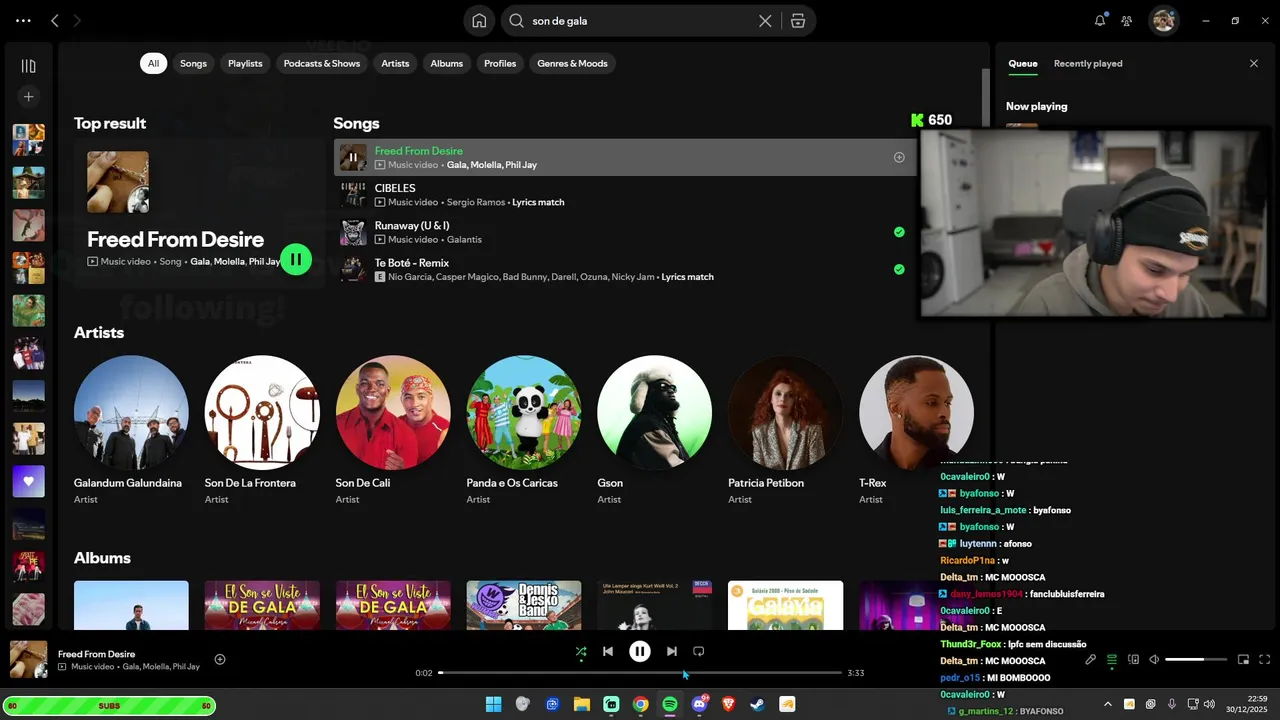Toggle the Queue icon in the player bar
This screenshot has height=720, width=1280.
point(1112,660)
